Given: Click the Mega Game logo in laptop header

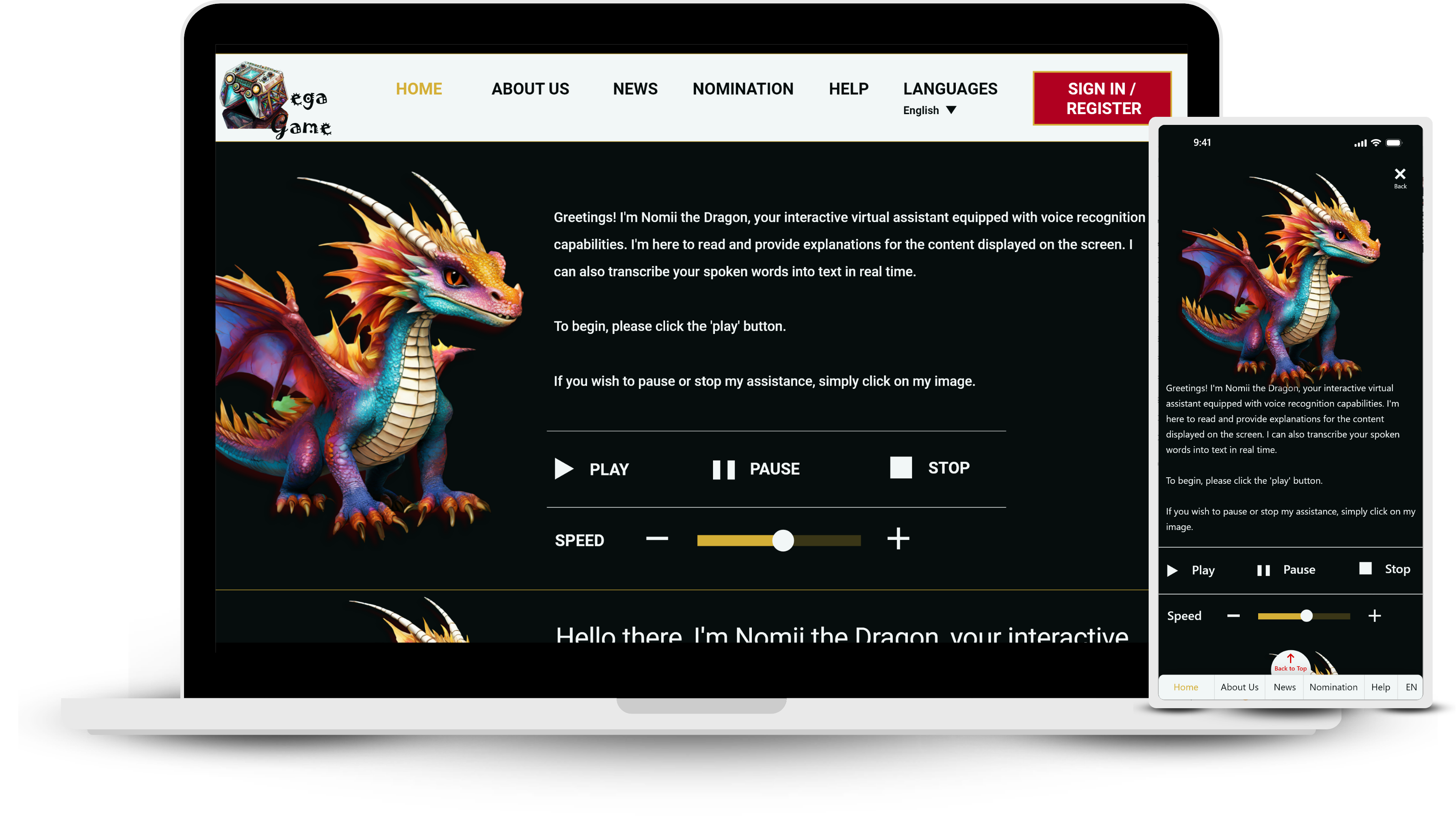Looking at the screenshot, I should click(x=276, y=100).
